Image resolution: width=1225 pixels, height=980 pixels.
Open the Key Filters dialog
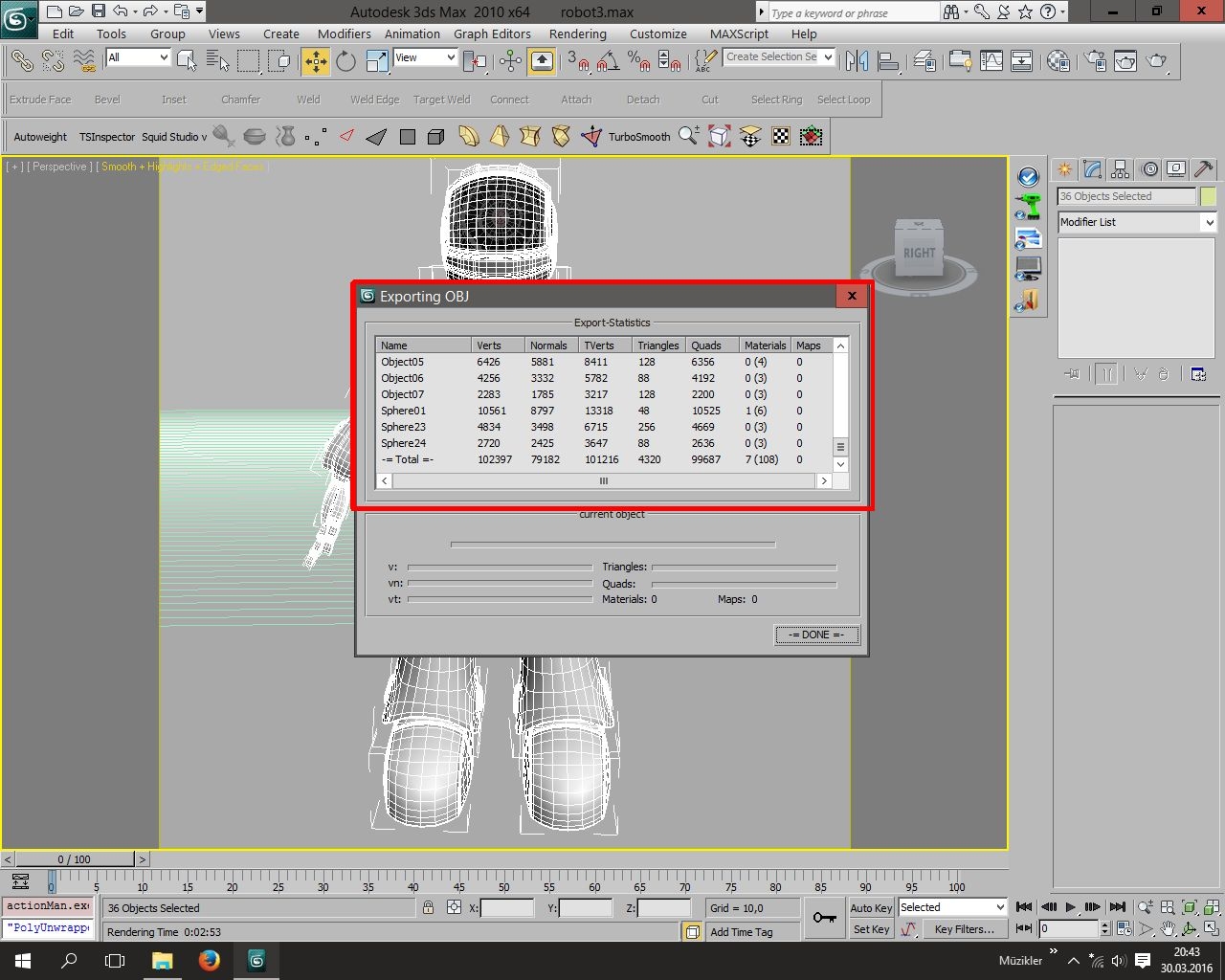click(x=964, y=928)
